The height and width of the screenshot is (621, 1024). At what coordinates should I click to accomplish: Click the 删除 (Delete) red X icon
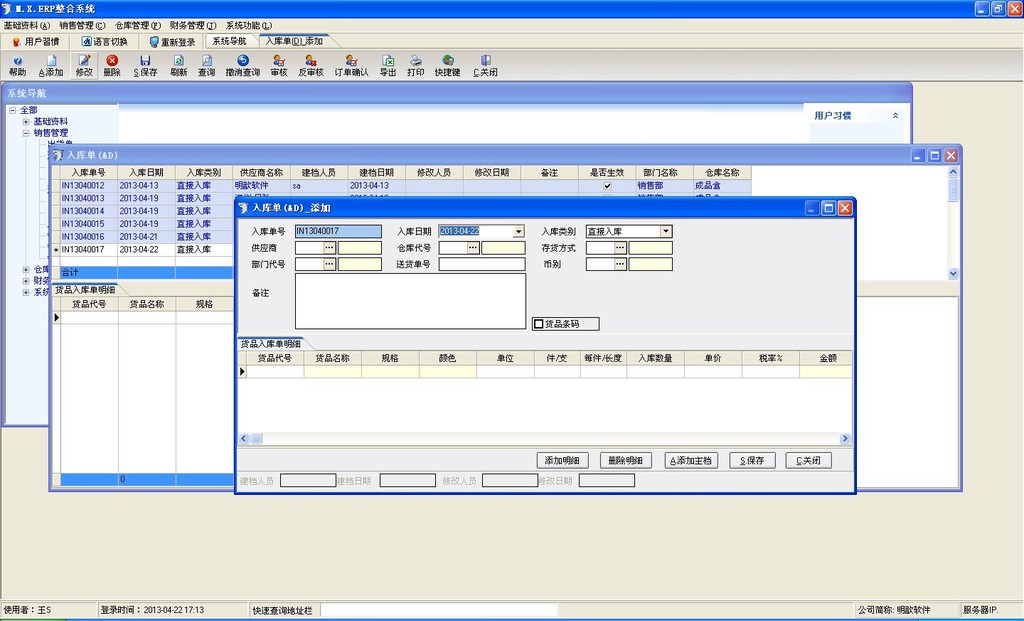112,61
